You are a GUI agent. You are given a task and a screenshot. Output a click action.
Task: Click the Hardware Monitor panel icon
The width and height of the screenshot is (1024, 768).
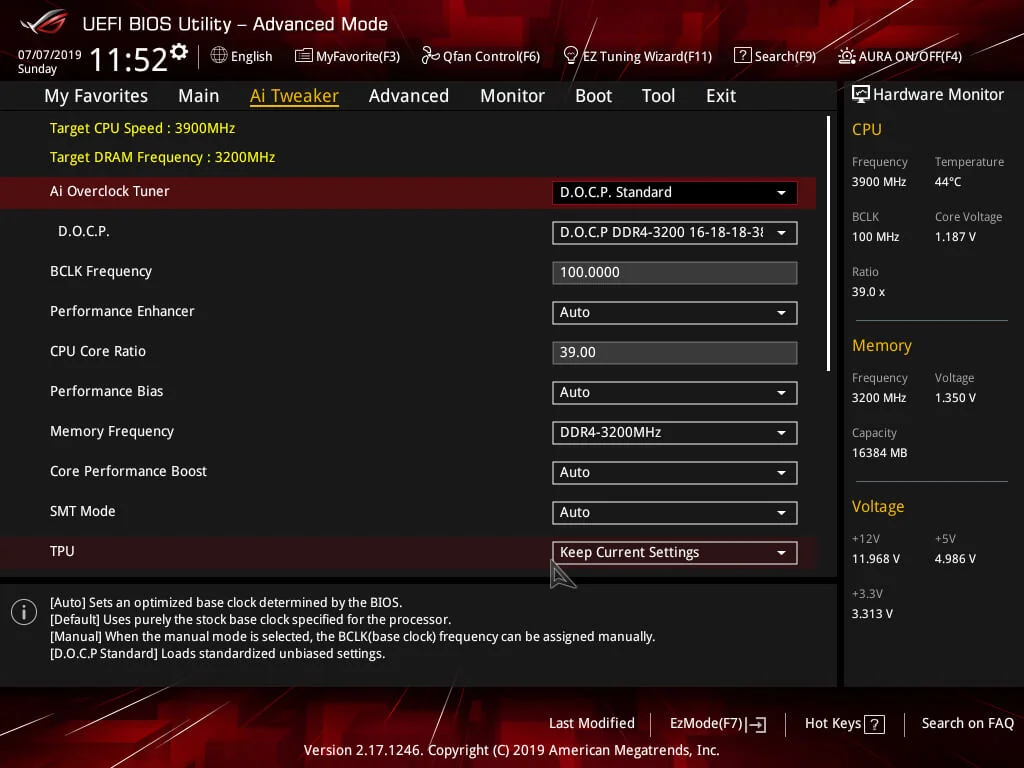pyautogui.click(x=861, y=93)
